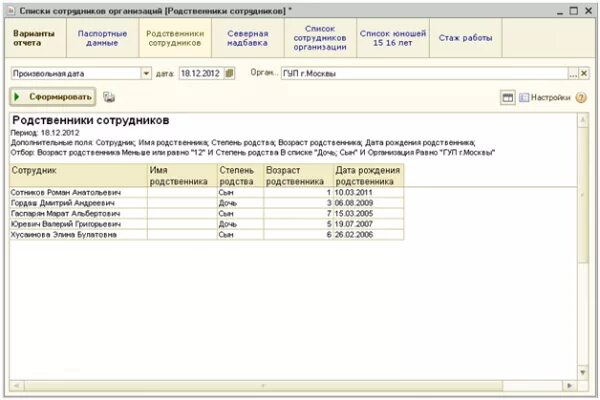
Task: Select Дата рождения родственника column header
Action: click(369, 175)
